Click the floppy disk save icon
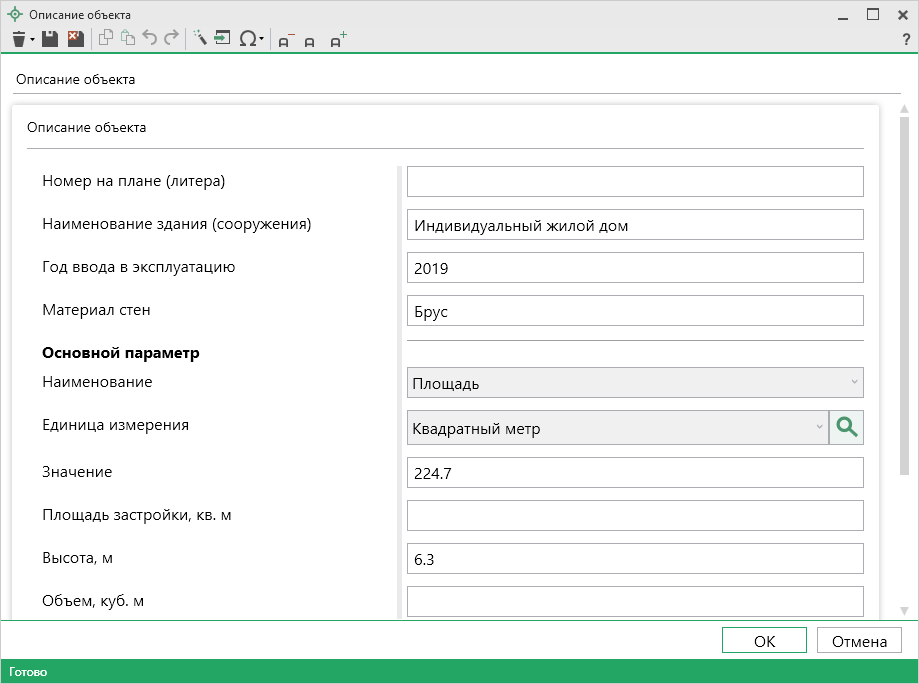Screen dimensions: 919x684 50,39
